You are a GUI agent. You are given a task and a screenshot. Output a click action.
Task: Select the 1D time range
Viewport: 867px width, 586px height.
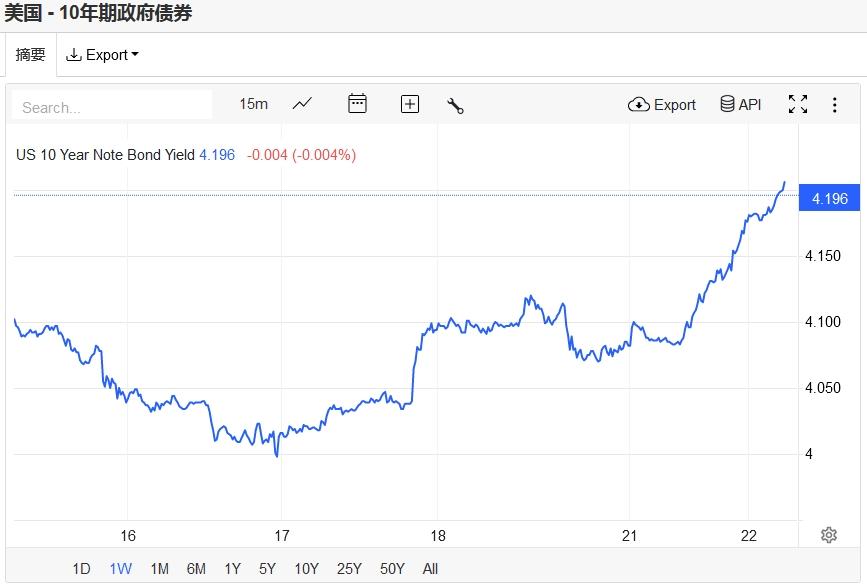pyautogui.click(x=81, y=569)
